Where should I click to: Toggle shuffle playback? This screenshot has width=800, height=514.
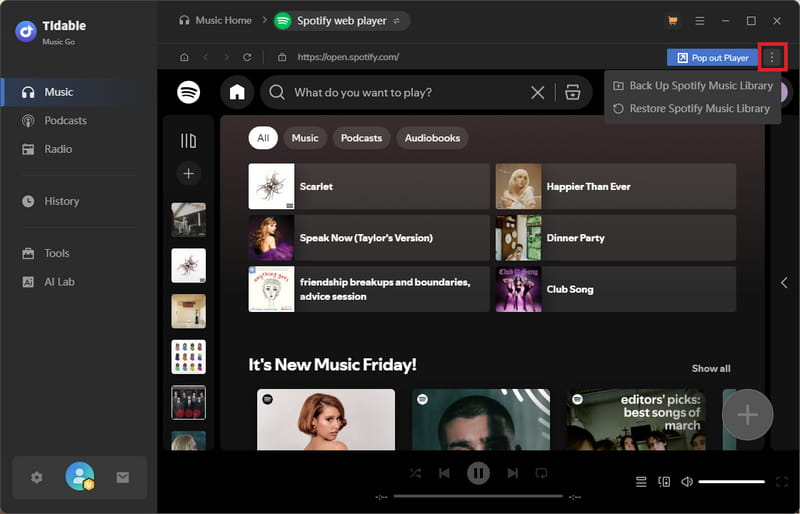(x=415, y=474)
